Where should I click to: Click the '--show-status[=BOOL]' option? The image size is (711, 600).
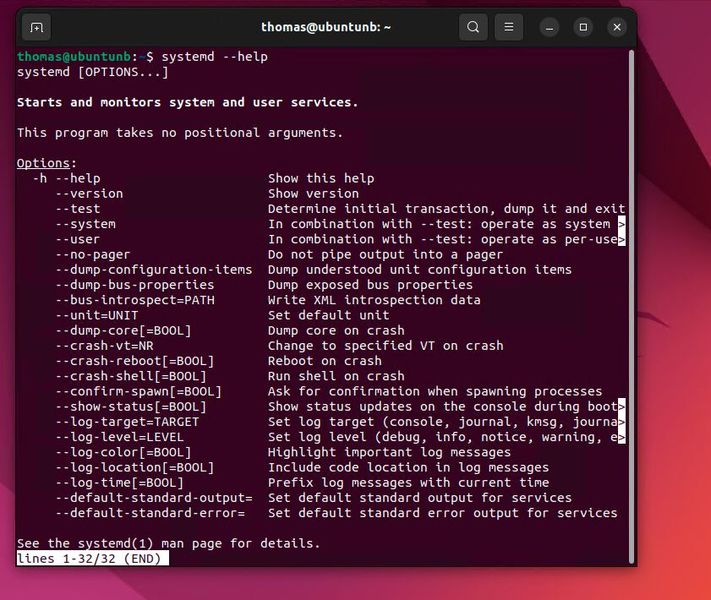[x=131, y=407]
